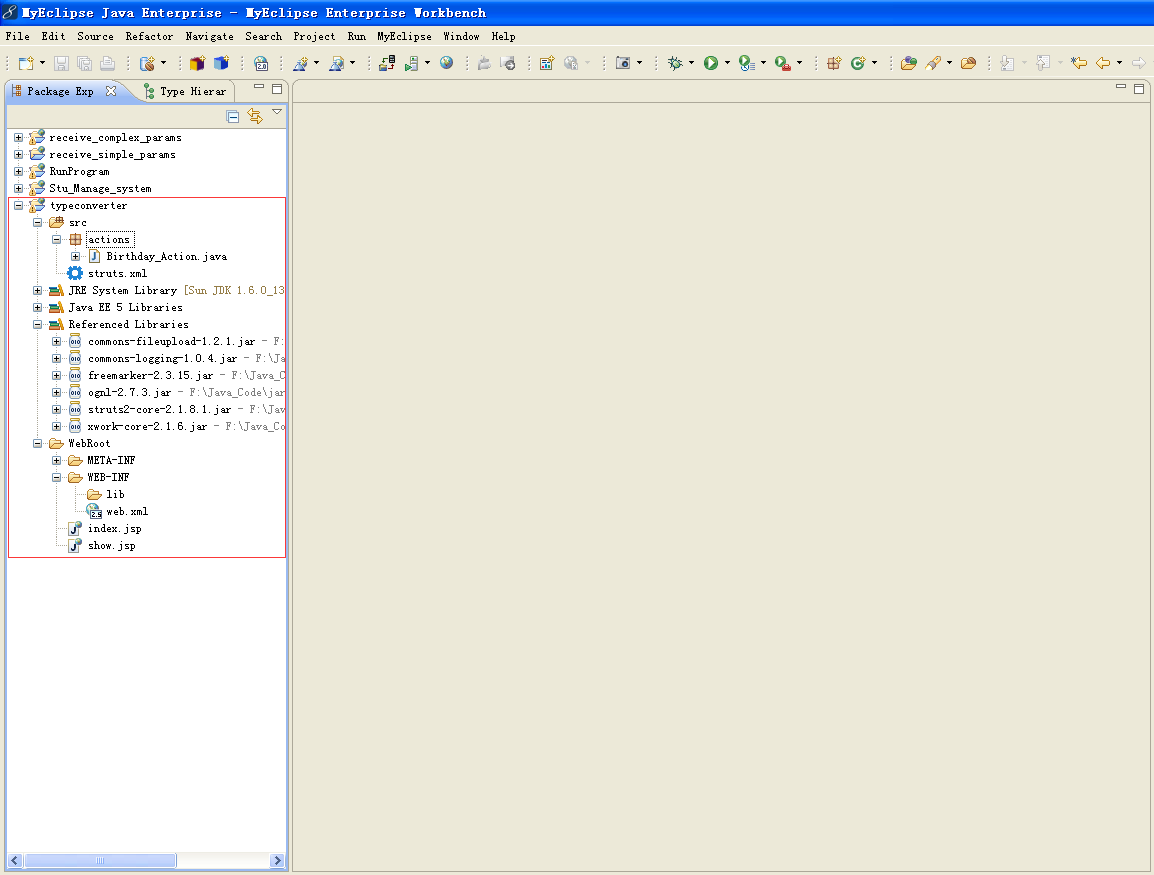Click the New Java Class green C icon
Viewport: 1154px width, 875px height.
[x=857, y=63]
